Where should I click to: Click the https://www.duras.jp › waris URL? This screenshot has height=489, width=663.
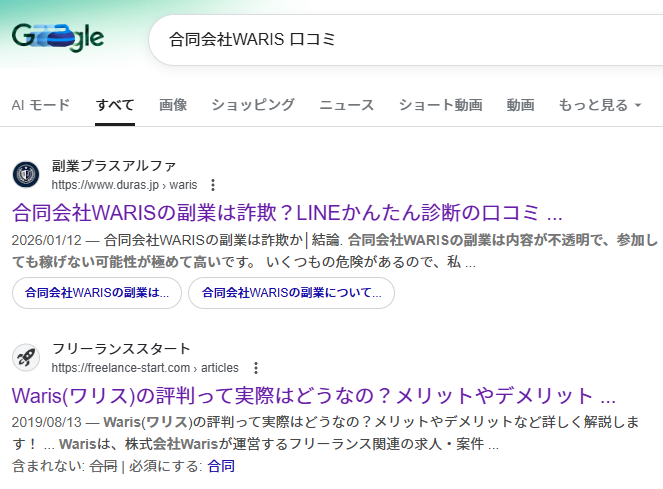124,185
